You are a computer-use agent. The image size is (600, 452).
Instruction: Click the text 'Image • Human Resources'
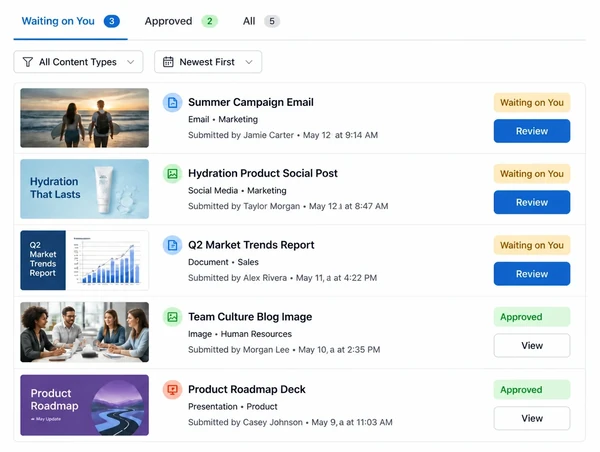(240, 334)
